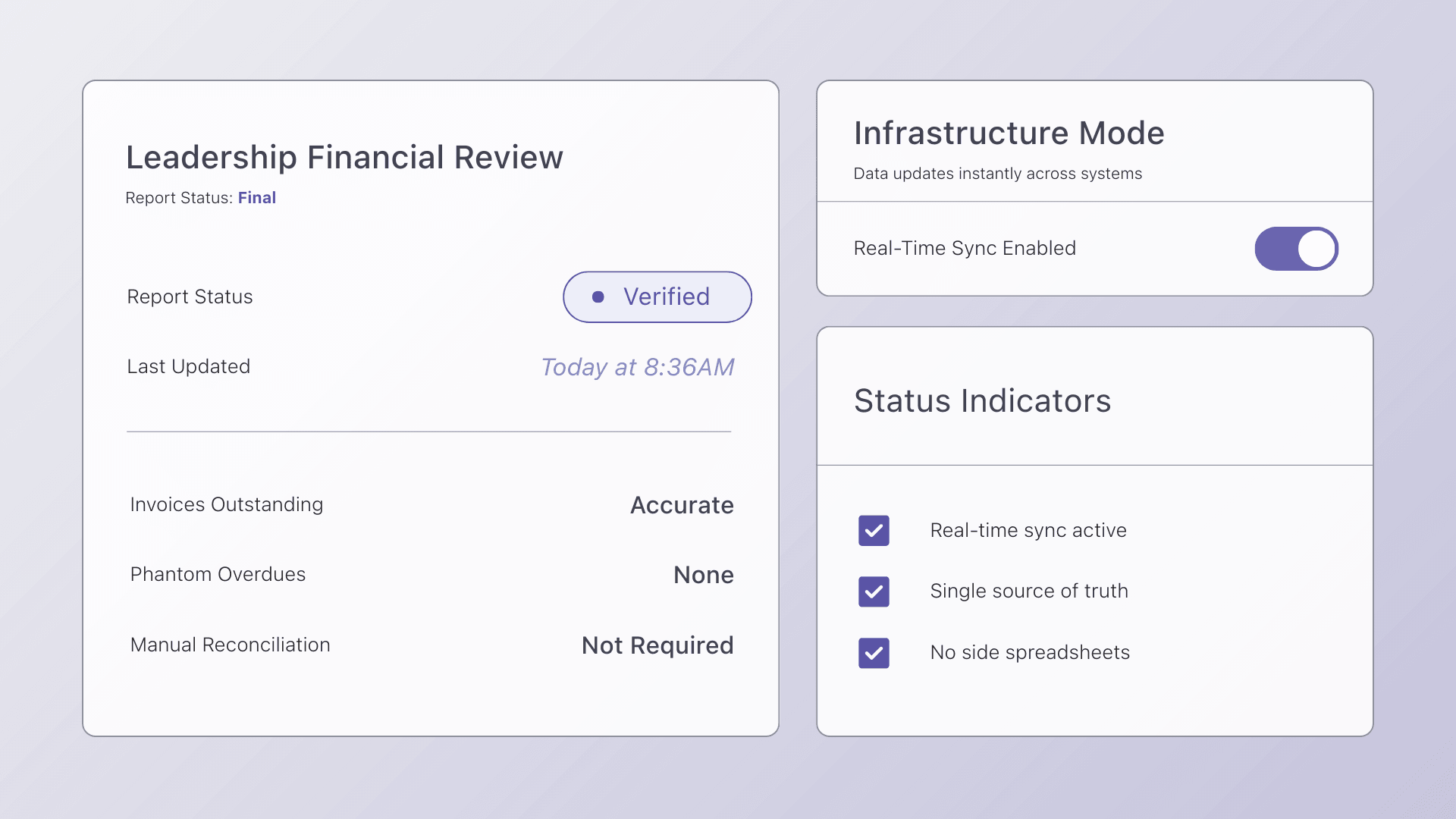Click the Real-time sync active label text
The height and width of the screenshot is (819, 1456).
1028,530
